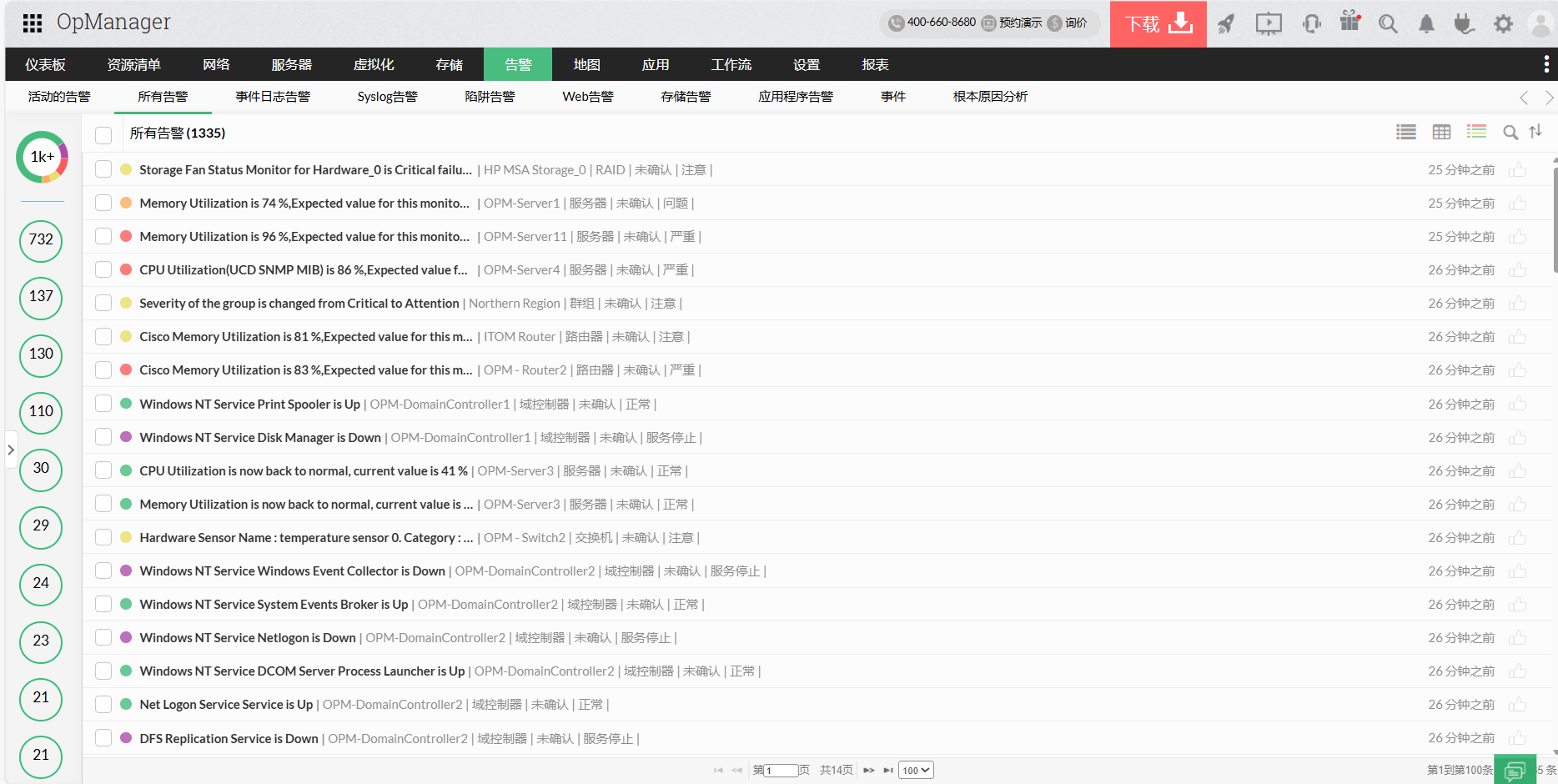
Task: Open the live chat icon
Action: tap(1515, 770)
